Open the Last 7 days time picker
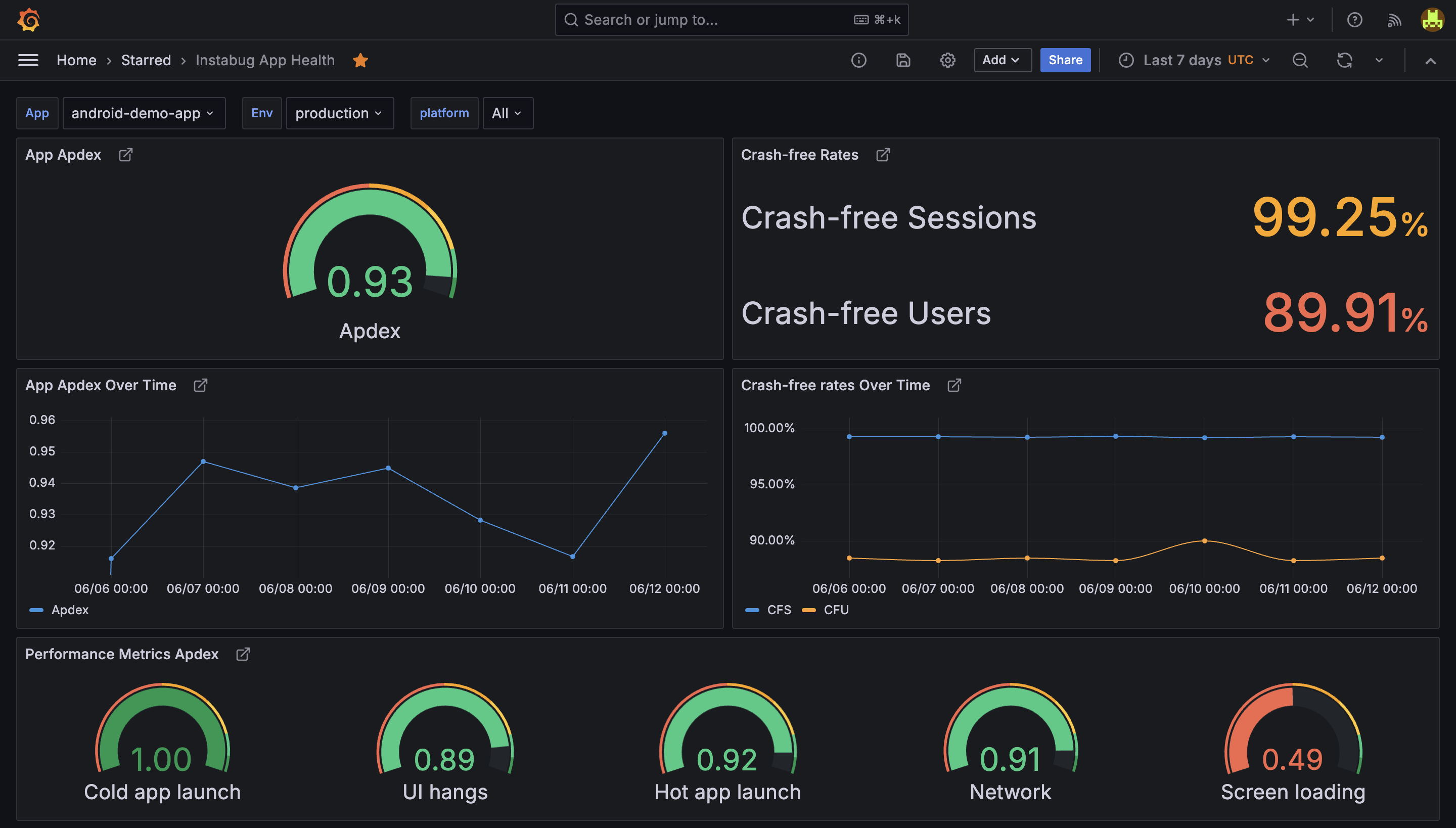This screenshot has height=828, width=1456. (x=1194, y=60)
